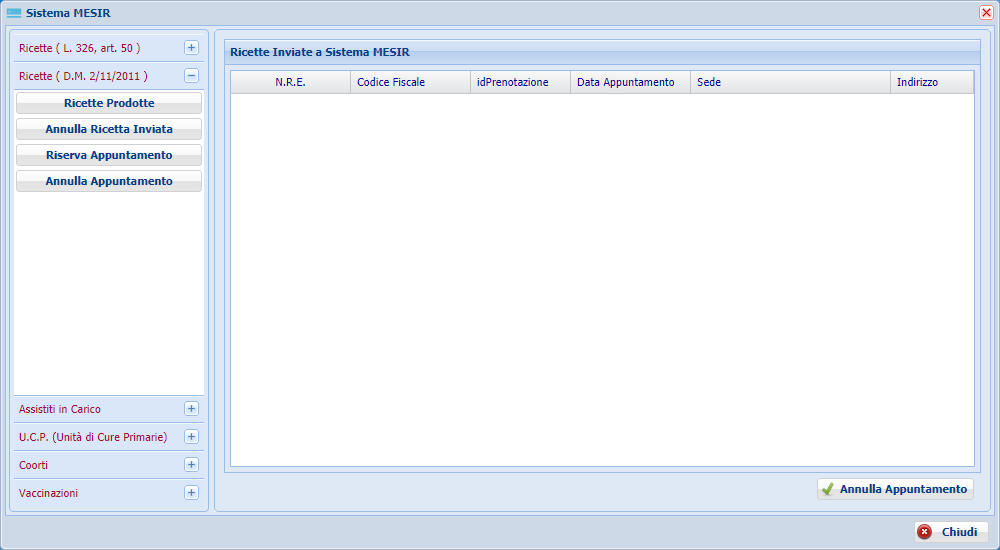
Task: Click the Coorti label
Action: click(33, 466)
